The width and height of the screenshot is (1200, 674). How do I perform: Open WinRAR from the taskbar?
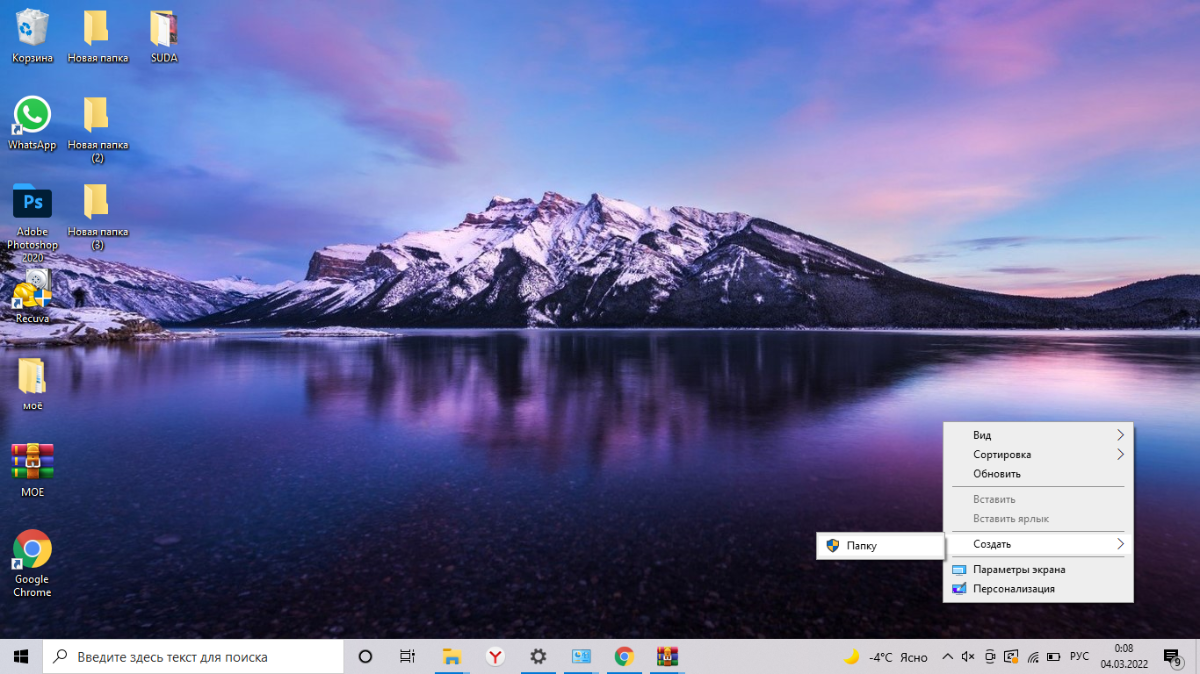[x=667, y=657]
